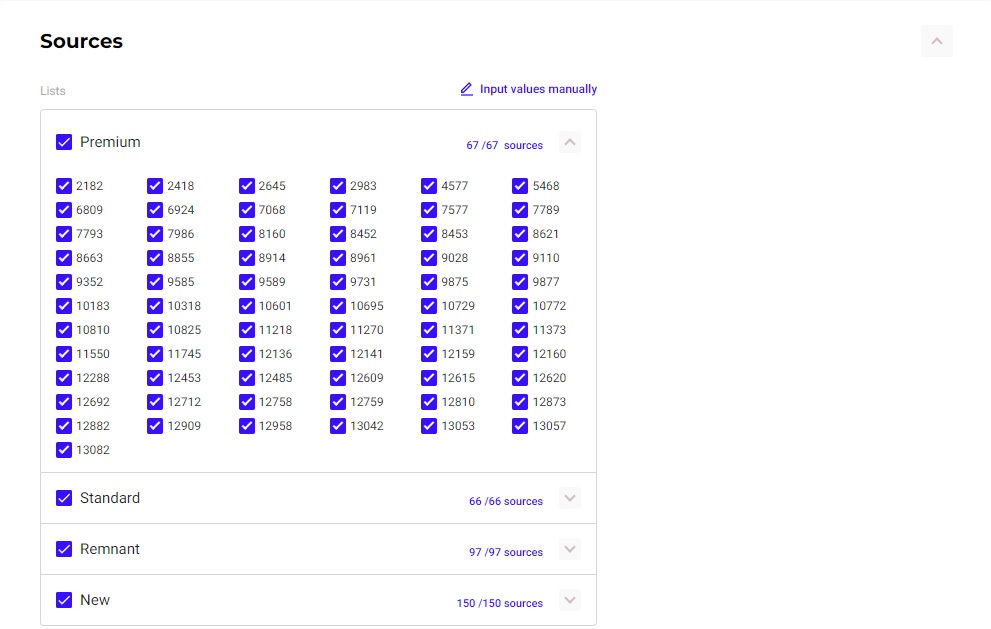Expand the Standard sources list
Image resolution: width=991 pixels, height=629 pixels.
[x=570, y=498]
